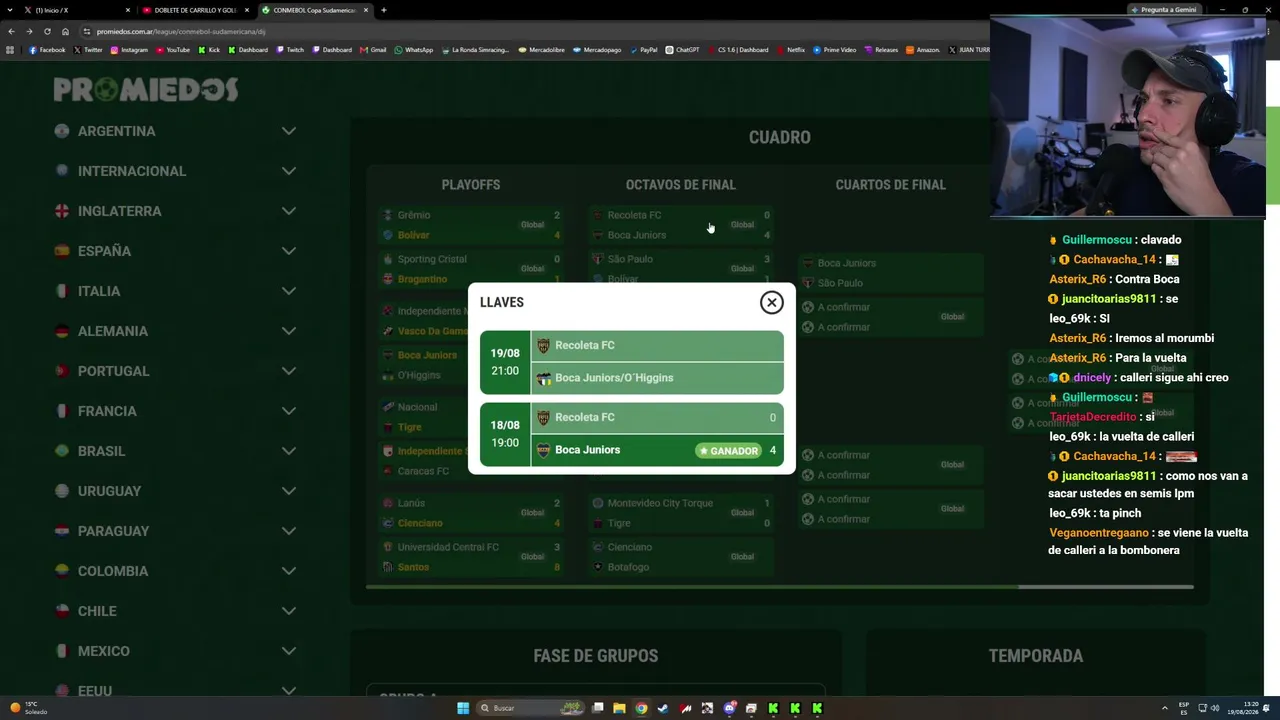Screen dimensions: 1280x720
Task: Click Boca Juniors/O'Higgins in the 19/08 match
Action: [x=657, y=378]
